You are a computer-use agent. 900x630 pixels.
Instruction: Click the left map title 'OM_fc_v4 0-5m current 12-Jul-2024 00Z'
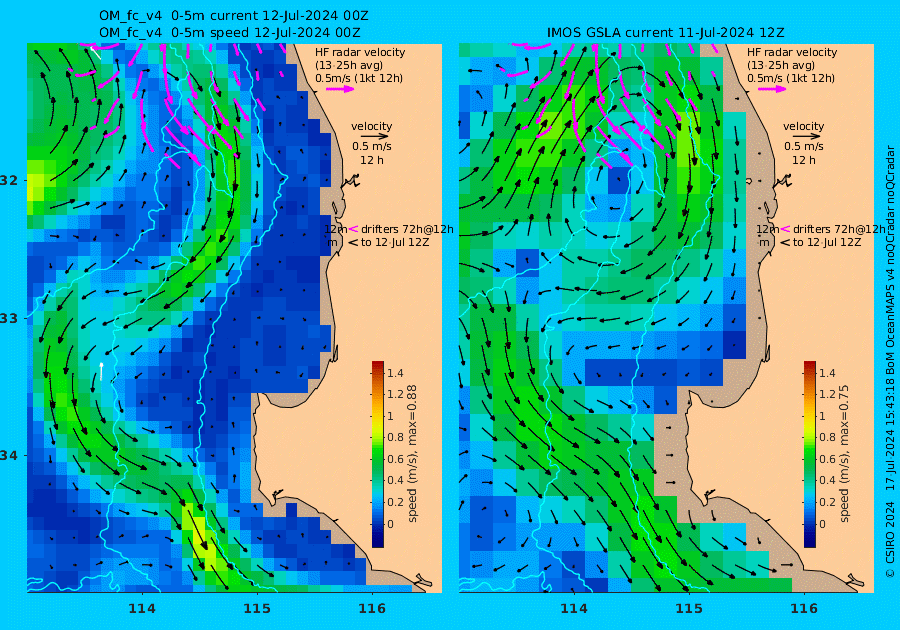click(234, 16)
